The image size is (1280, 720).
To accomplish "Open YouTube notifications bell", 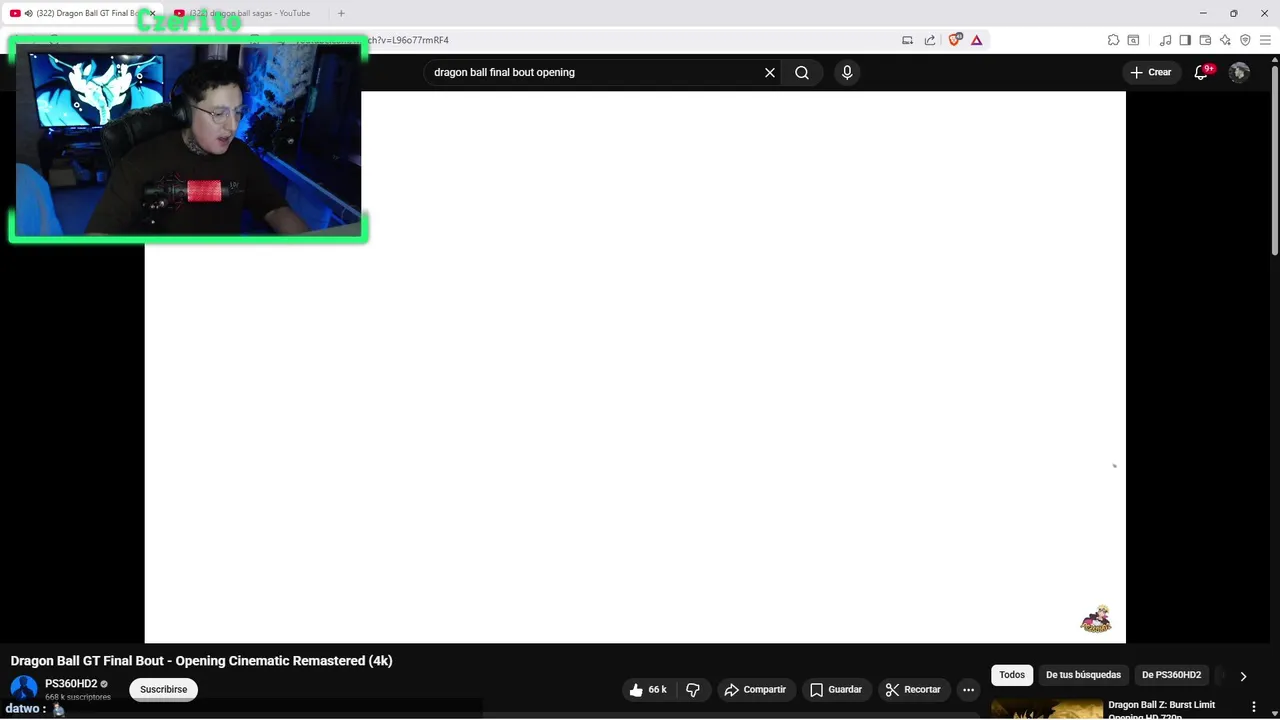I will click(1202, 72).
